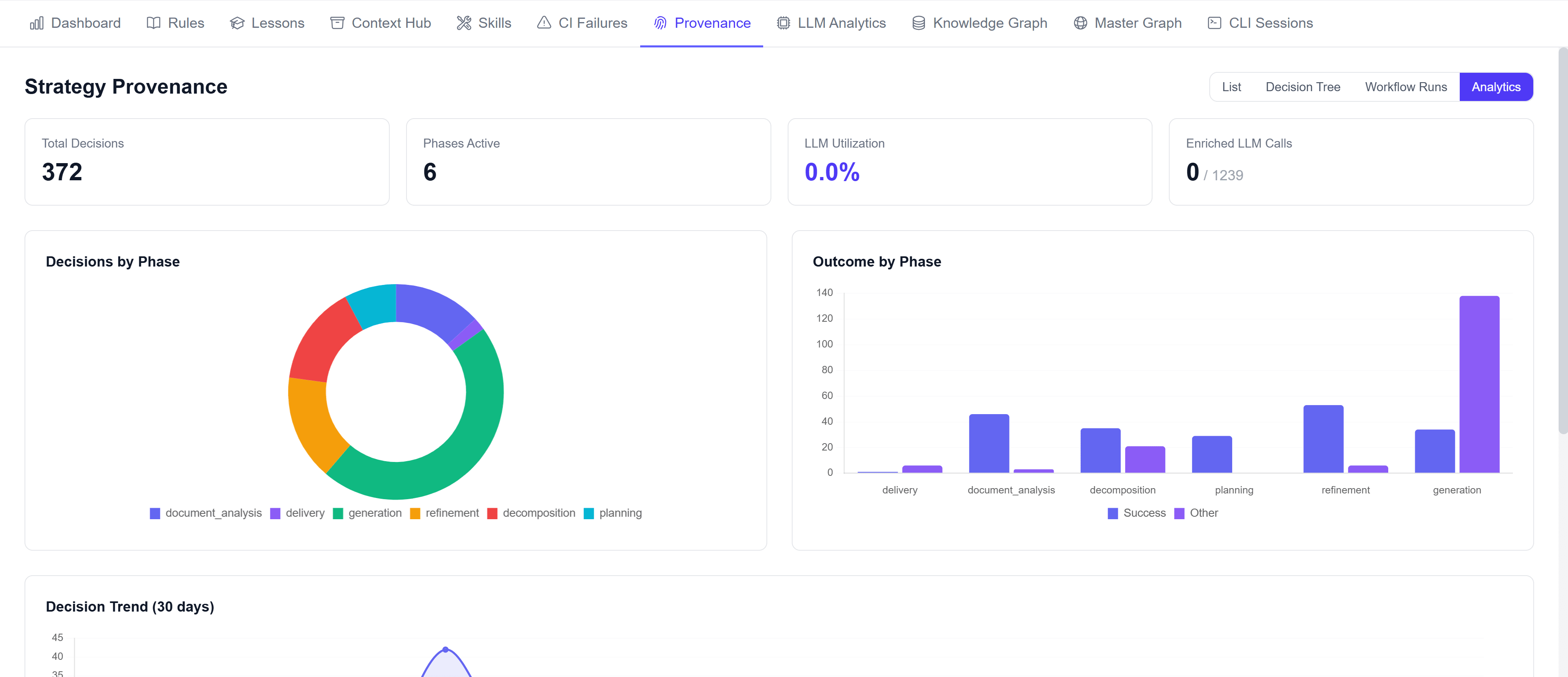Click the Total Decisions value 372
Viewport: 1568px width, 677px height.
click(62, 173)
